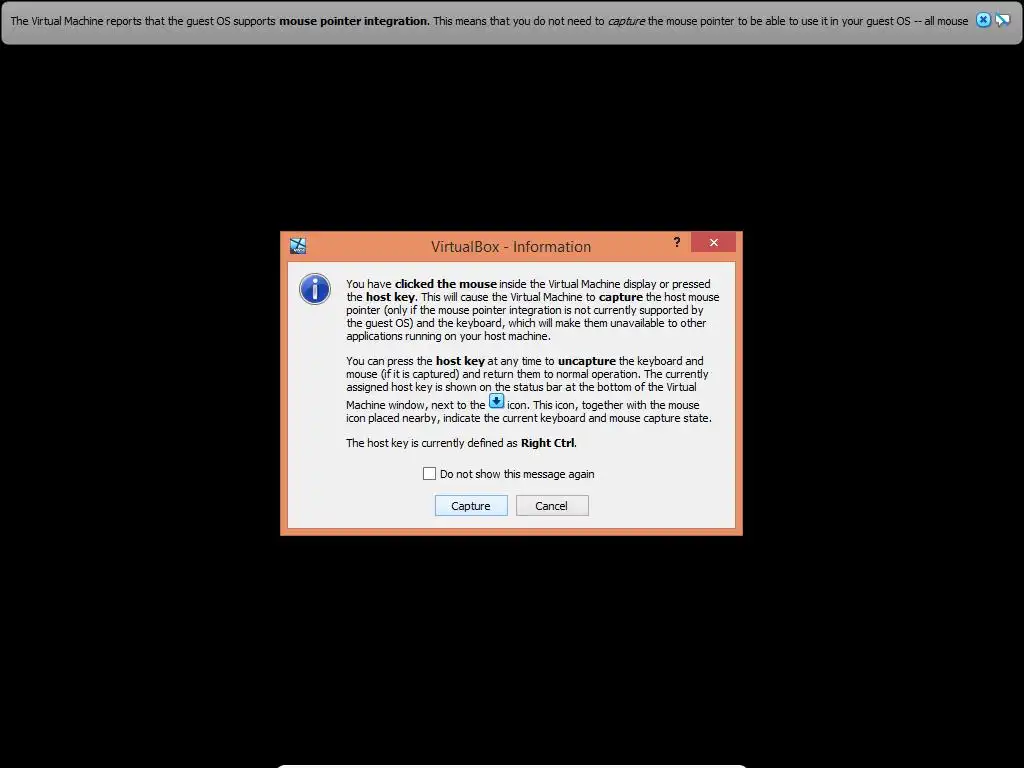Click the bold 'uncapture' word in the dialog

(586, 361)
